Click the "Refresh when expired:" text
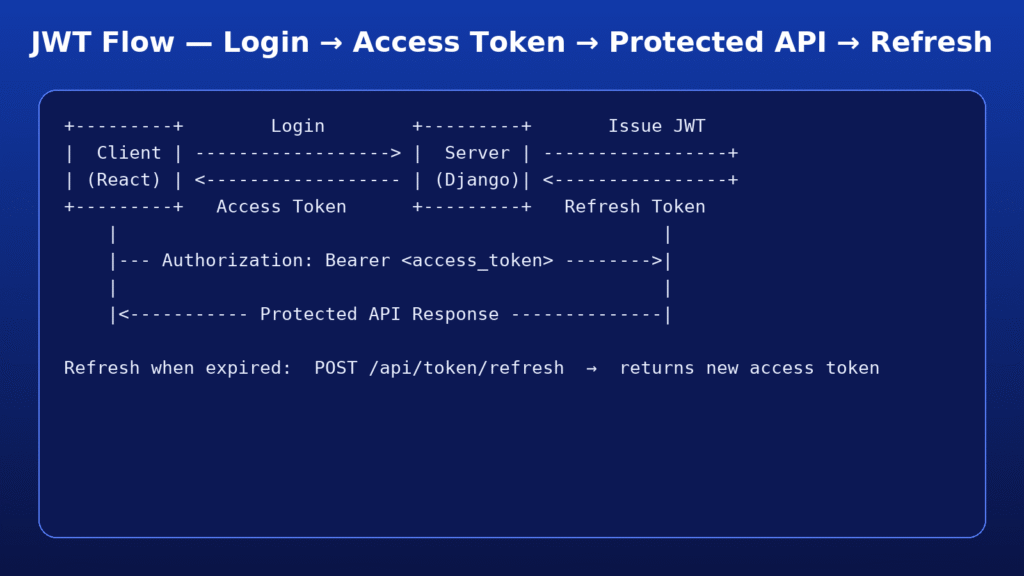Image resolution: width=1024 pixels, height=576 pixels. [177, 368]
